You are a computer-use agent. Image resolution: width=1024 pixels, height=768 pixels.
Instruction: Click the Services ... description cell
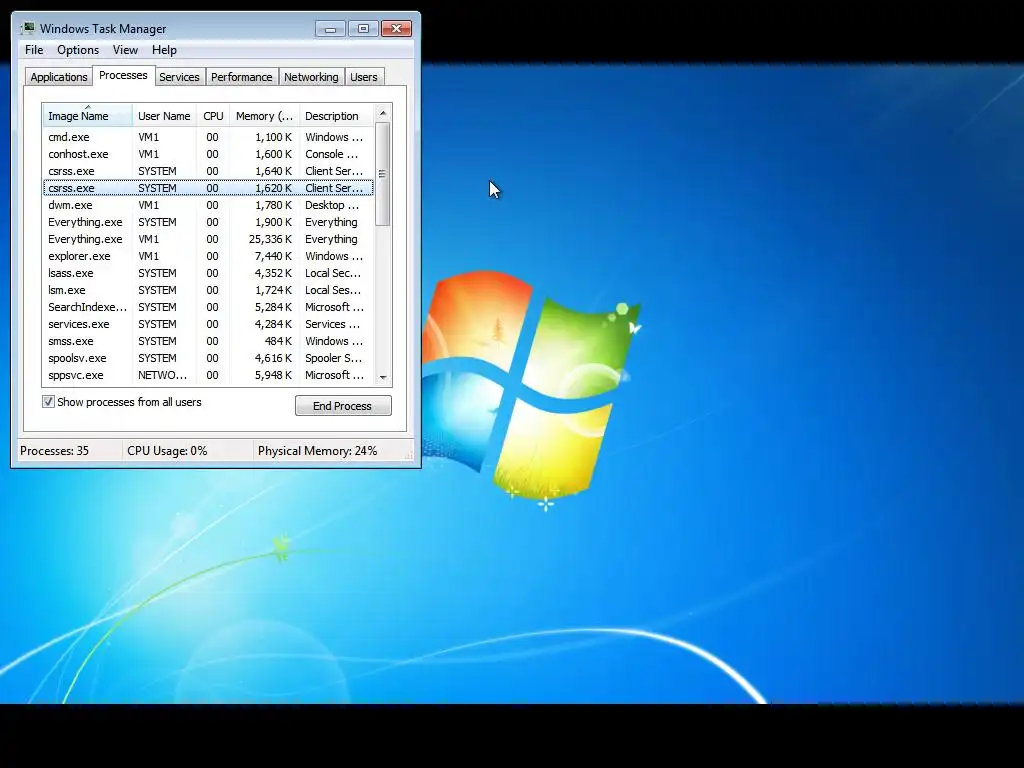pyautogui.click(x=332, y=324)
